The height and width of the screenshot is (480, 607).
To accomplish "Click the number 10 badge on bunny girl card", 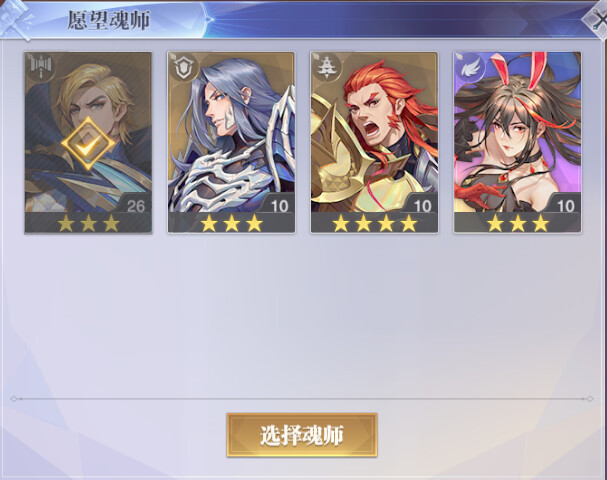I will tap(566, 206).
